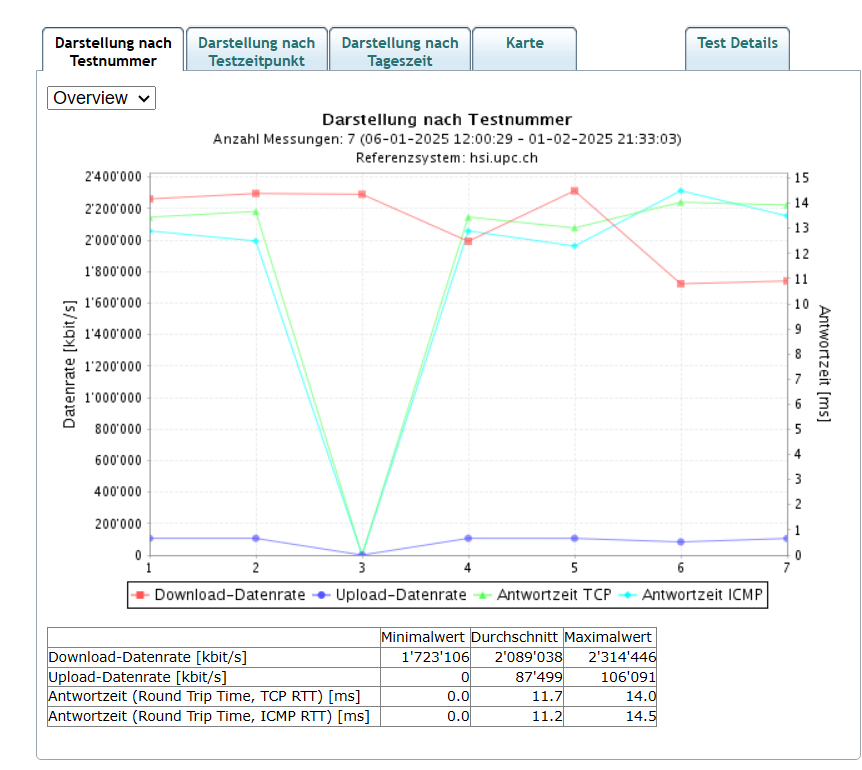Pick the red download point at test 6
The image size is (862, 770).
(x=681, y=284)
